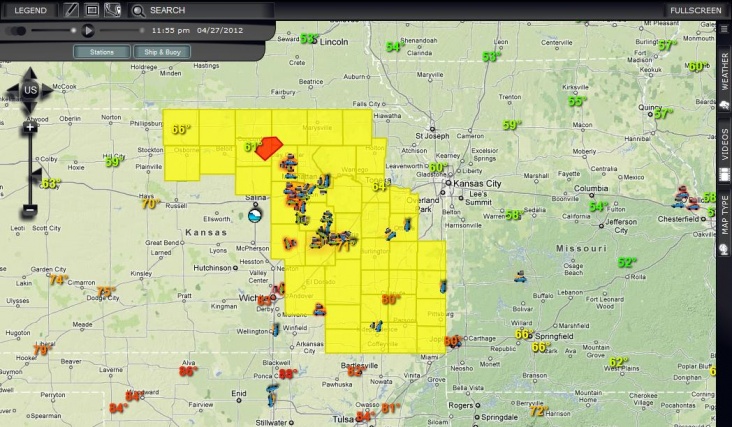Expand the Videos side panel

click(x=725, y=146)
